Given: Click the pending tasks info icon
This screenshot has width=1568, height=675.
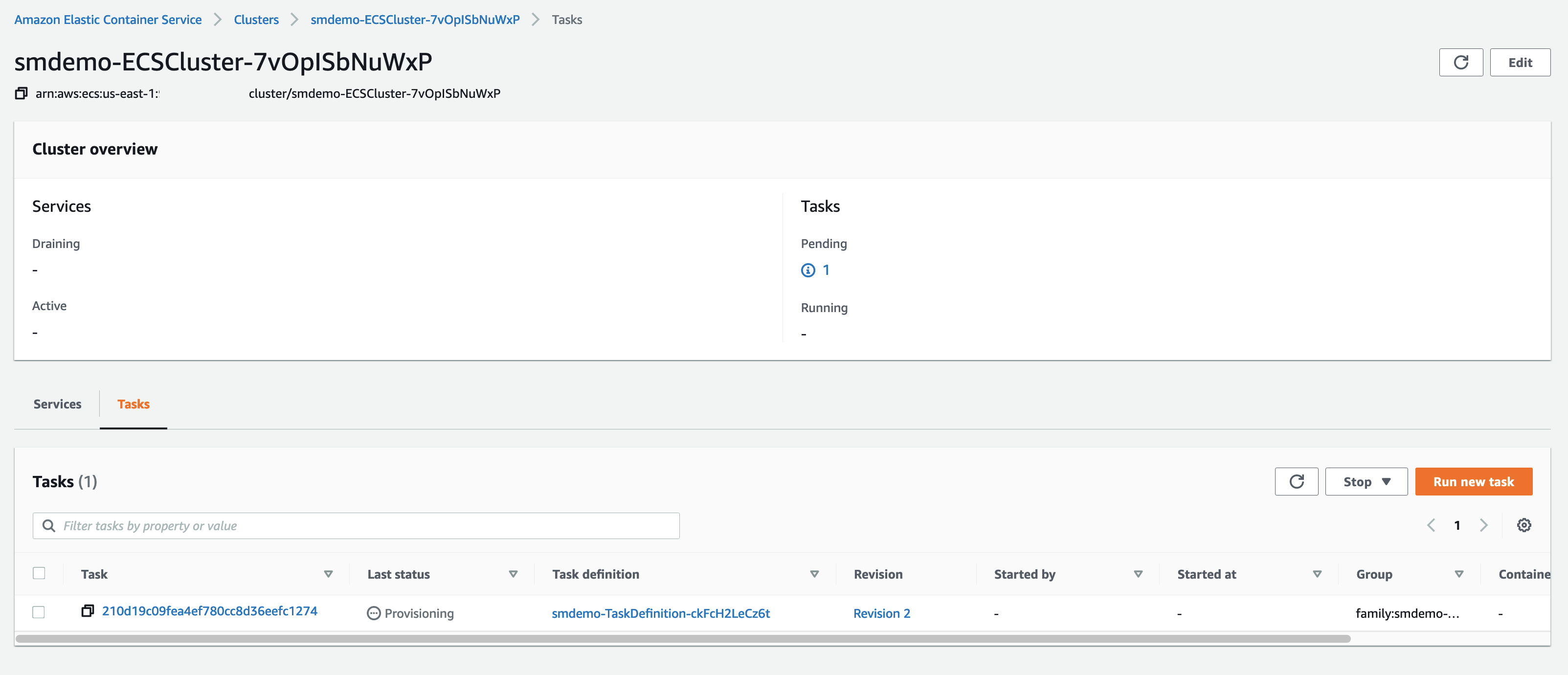Looking at the screenshot, I should coord(808,270).
